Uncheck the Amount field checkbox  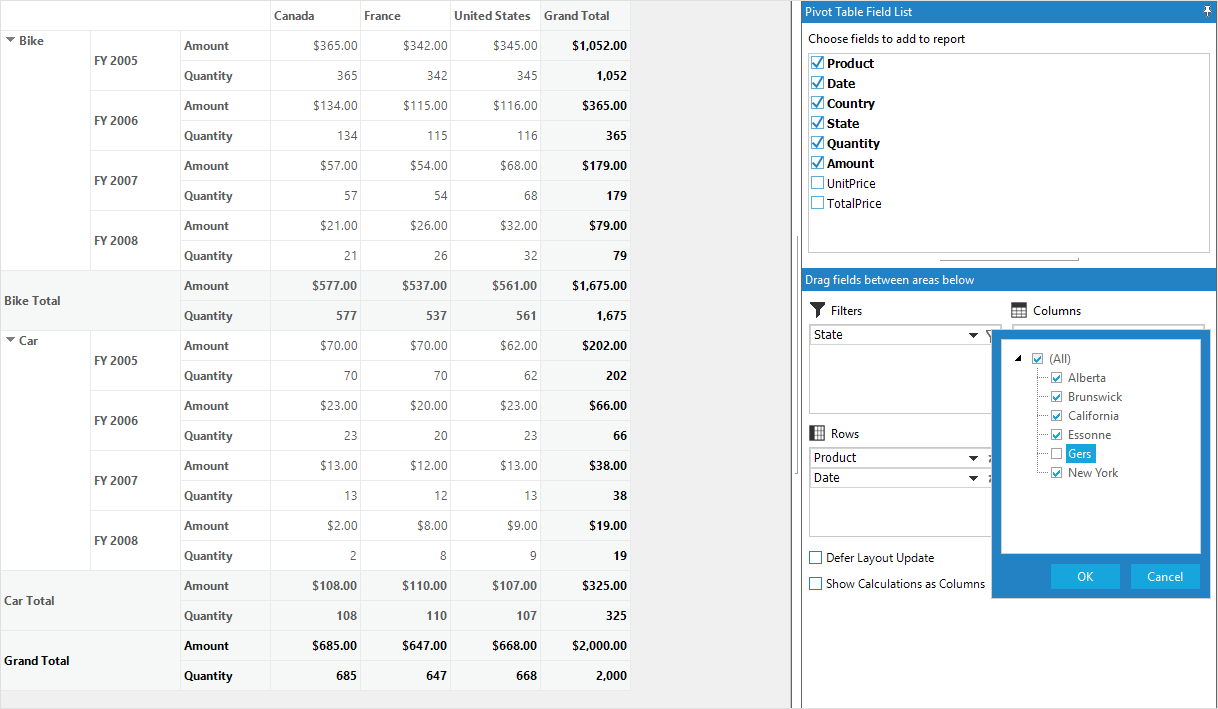coord(817,163)
